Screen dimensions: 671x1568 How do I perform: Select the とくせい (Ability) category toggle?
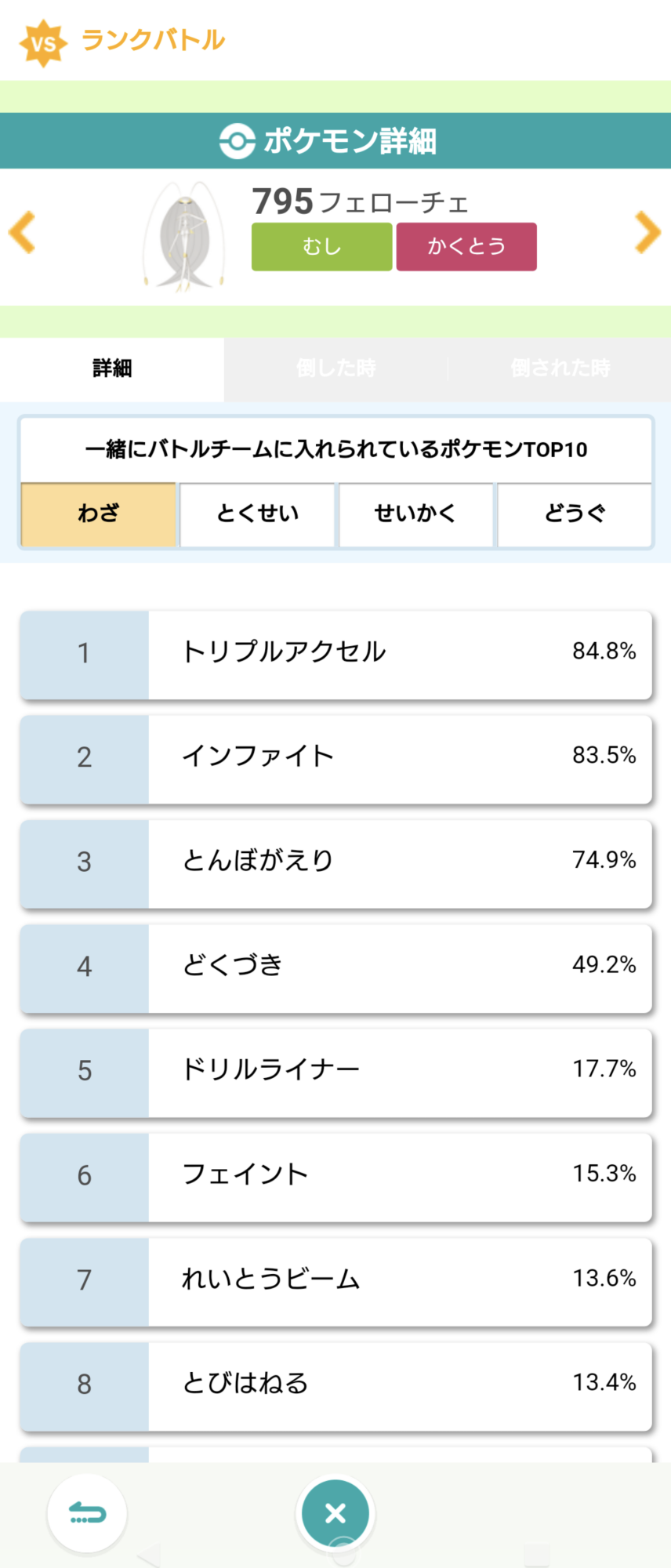click(x=258, y=514)
